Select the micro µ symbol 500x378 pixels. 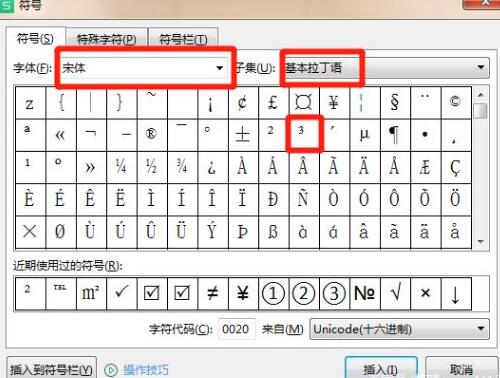pos(365,135)
